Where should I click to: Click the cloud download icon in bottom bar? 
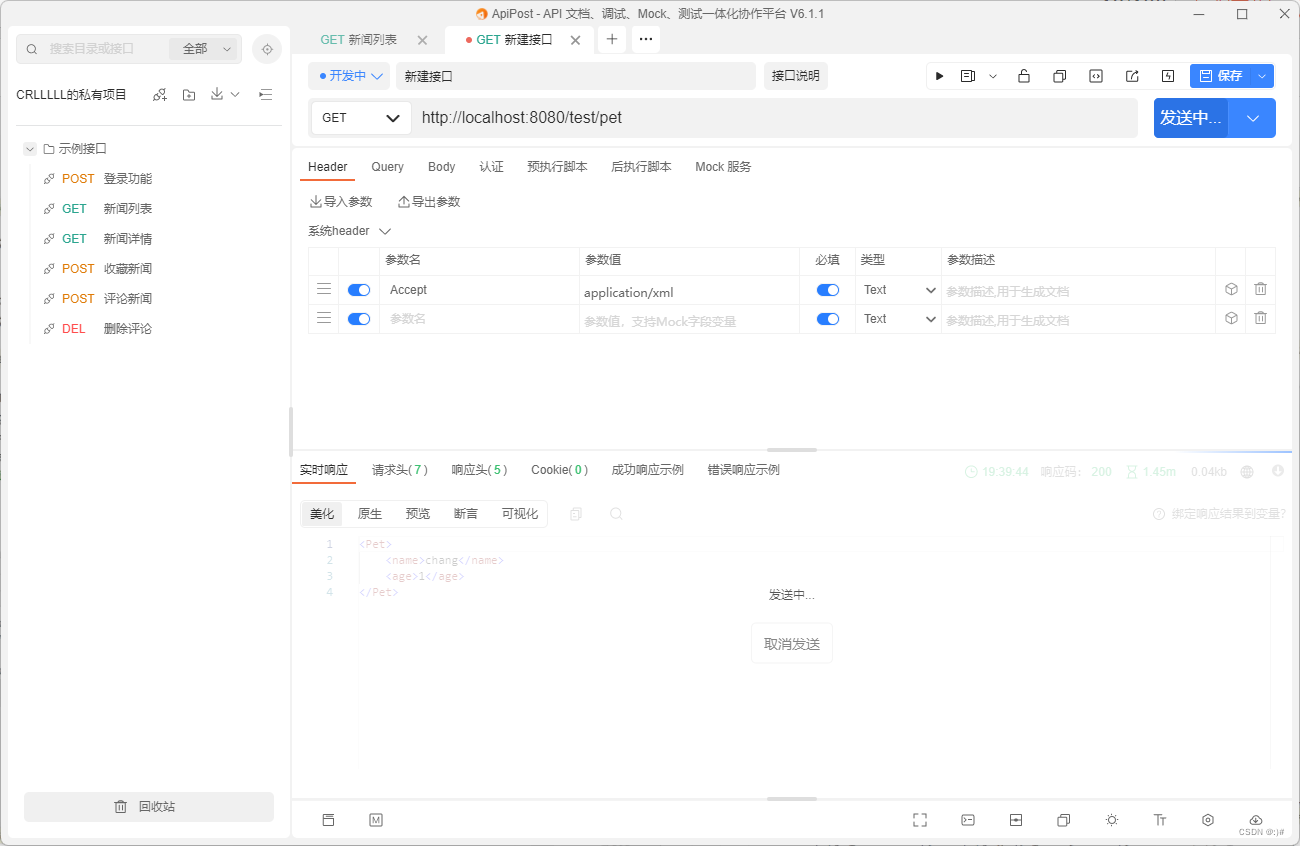click(1256, 820)
